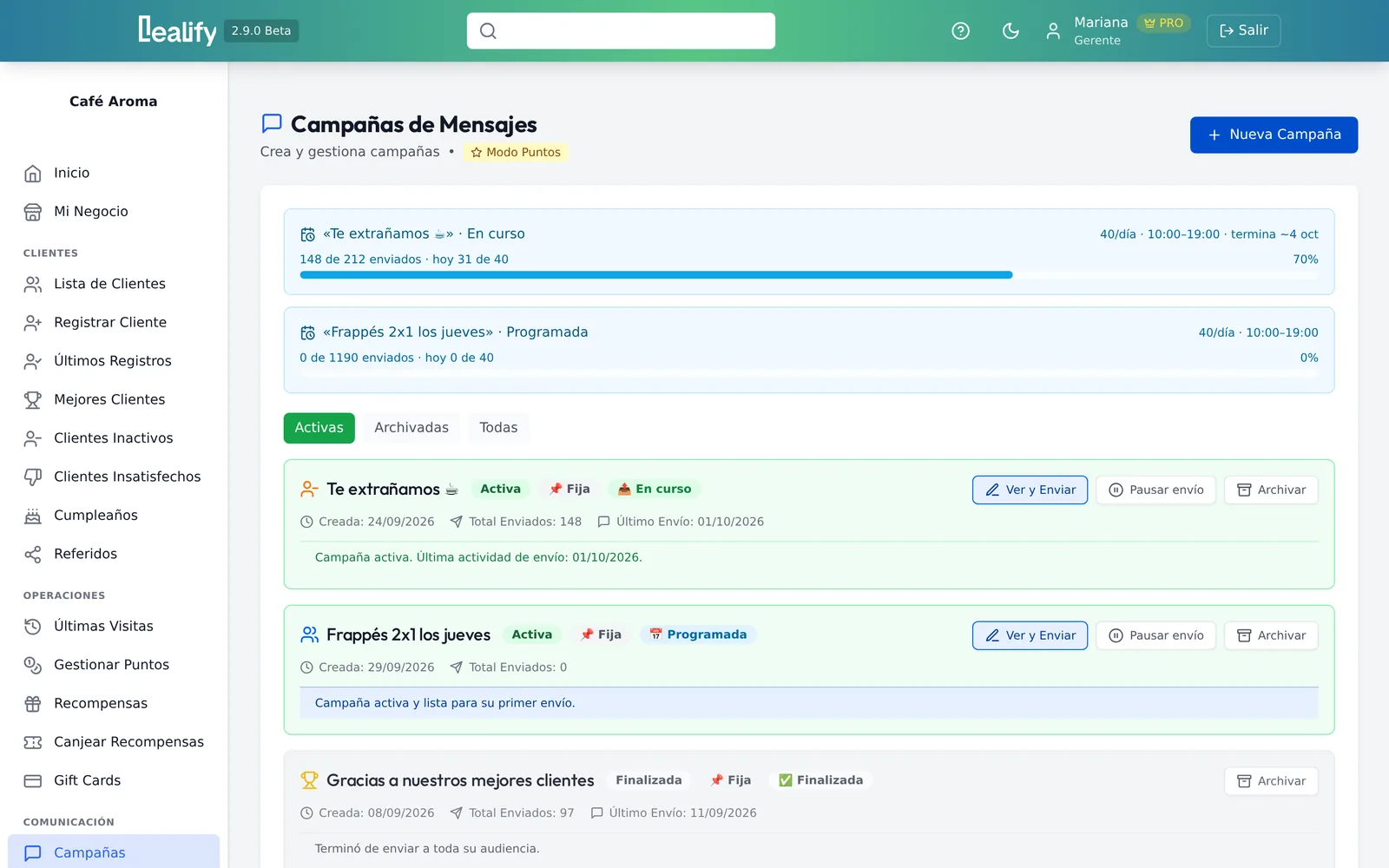Click the Modo Puntos badge
Viewport: 1389px width, 868px height.
pyautogui.click(x=516, y=152)
